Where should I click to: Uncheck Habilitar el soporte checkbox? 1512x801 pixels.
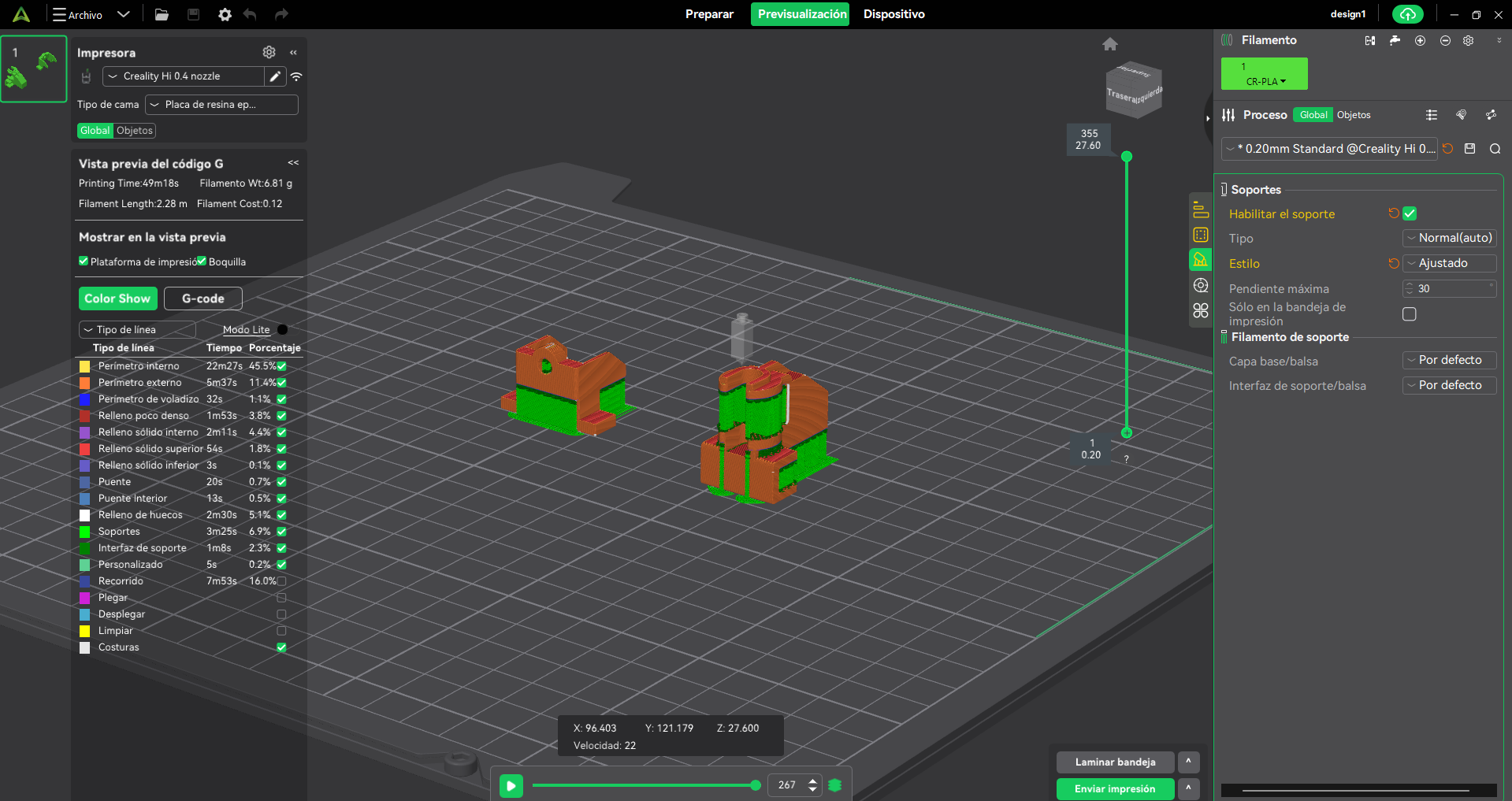click(x=1410, y=213)
